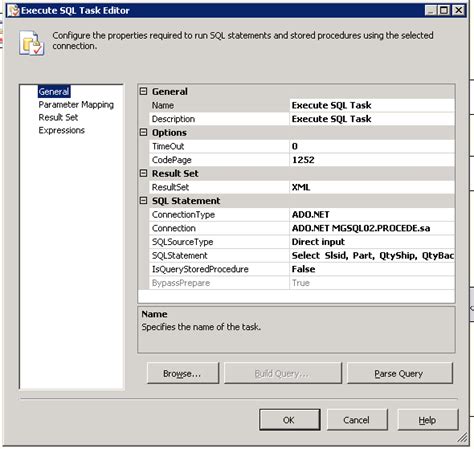Confirm with the OK button
Screen dimensions: 474x449
tap(290, 420)
